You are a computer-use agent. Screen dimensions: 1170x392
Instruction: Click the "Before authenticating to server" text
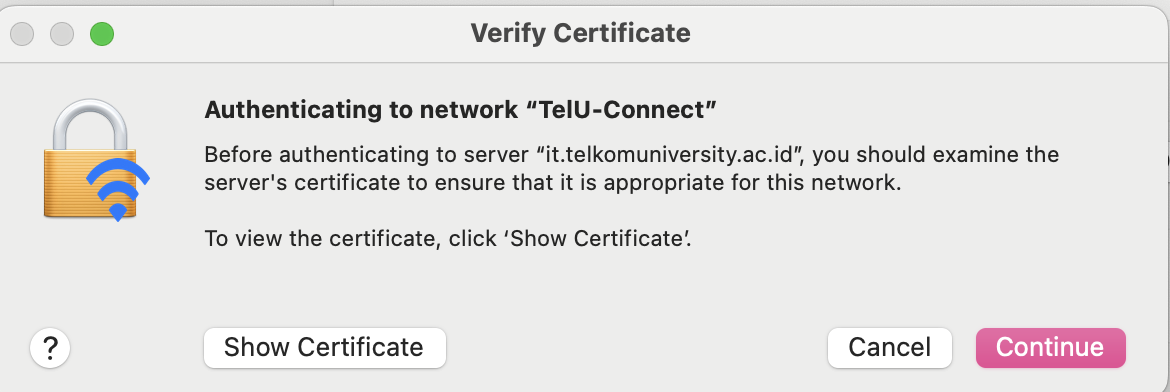coord(368,155)
